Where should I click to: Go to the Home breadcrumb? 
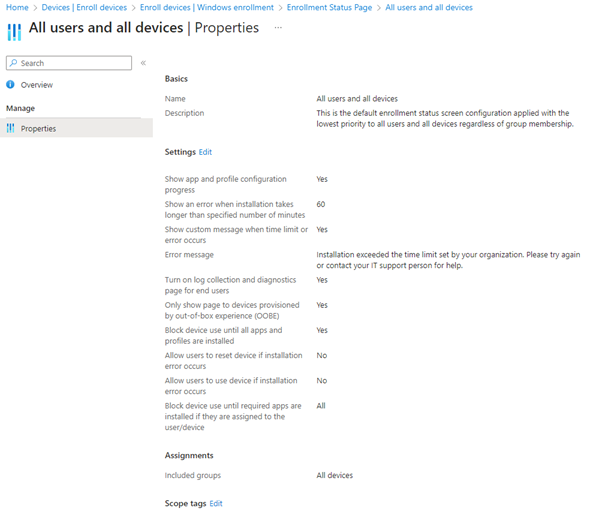pyautogui.click(x=16, y=7)
